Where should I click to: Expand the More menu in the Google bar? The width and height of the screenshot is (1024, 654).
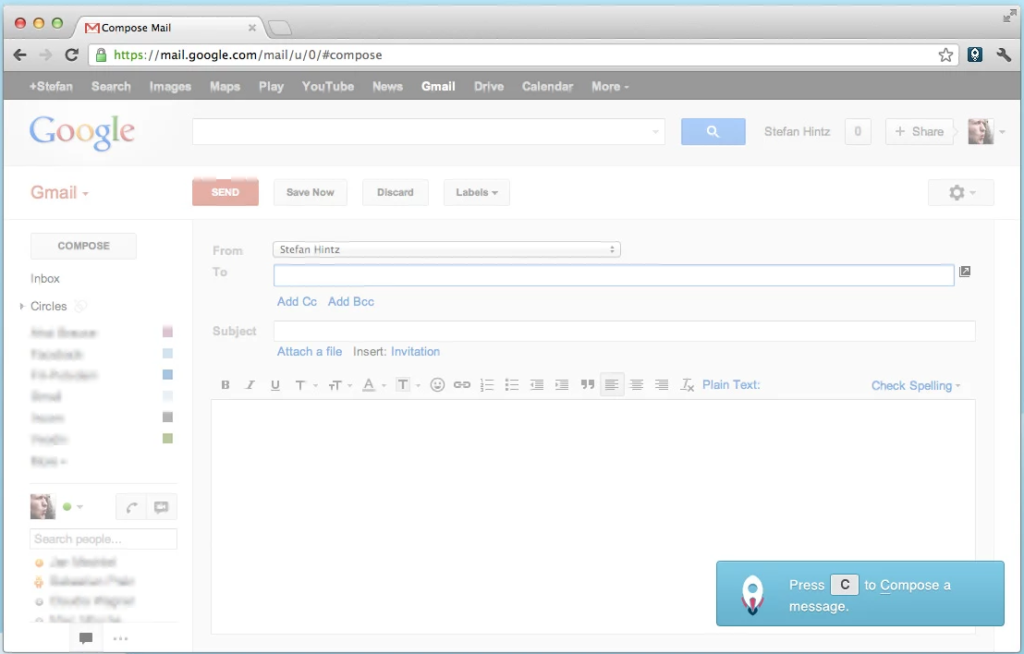pos(610,86)
